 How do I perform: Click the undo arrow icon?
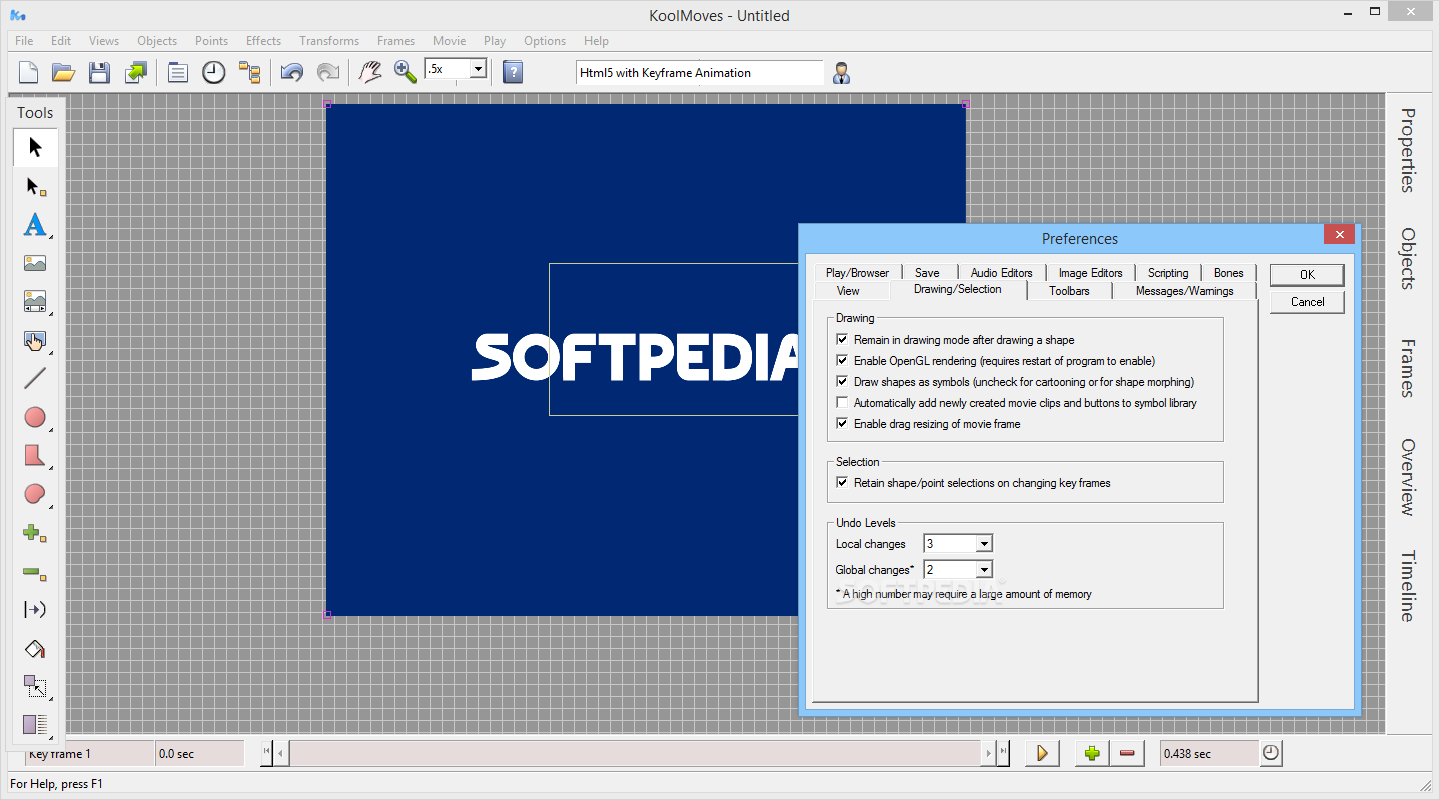292,72
